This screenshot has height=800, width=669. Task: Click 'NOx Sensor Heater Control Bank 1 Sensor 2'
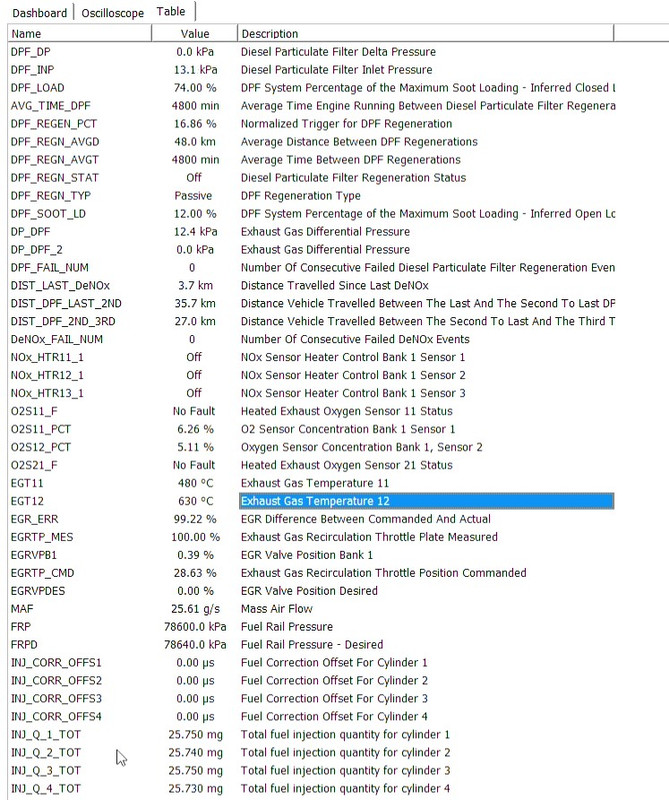[353, 375]
